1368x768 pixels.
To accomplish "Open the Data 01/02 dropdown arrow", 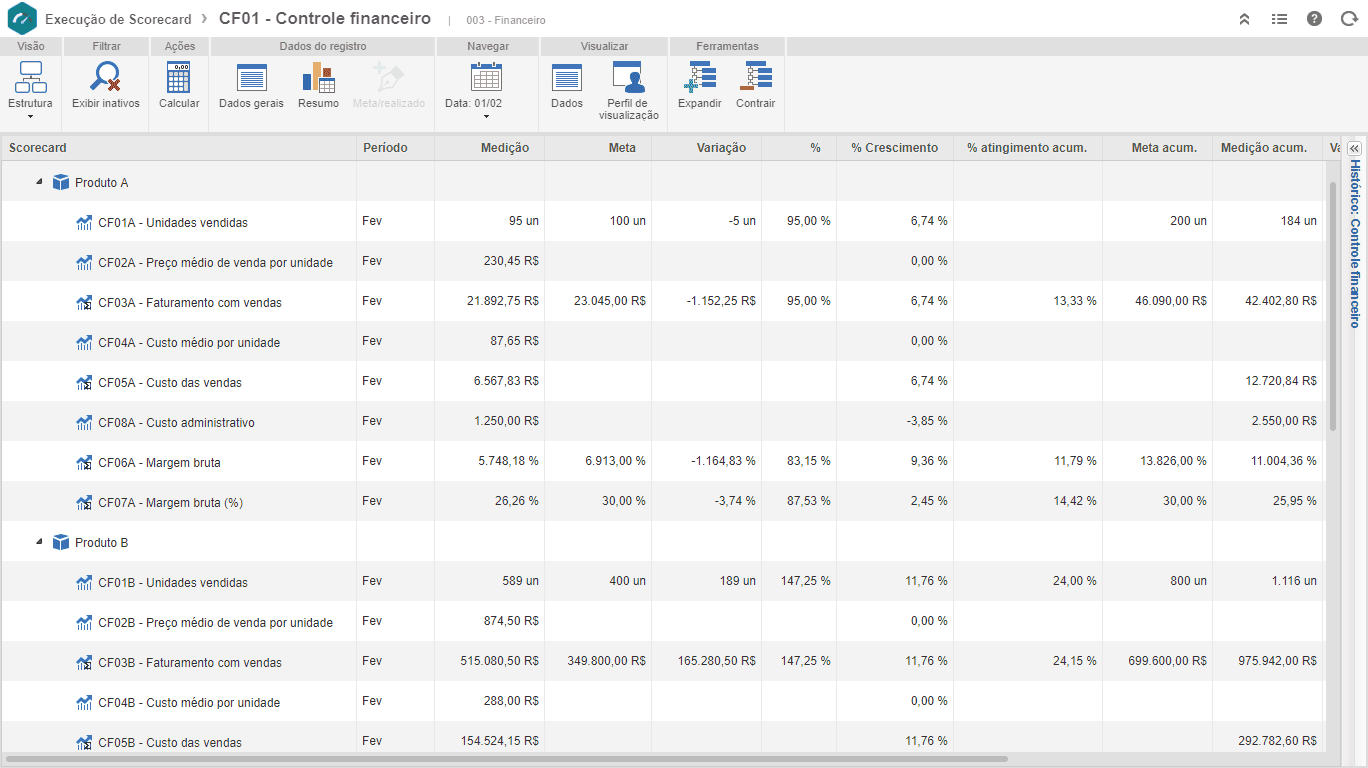I will pos(486,117).
